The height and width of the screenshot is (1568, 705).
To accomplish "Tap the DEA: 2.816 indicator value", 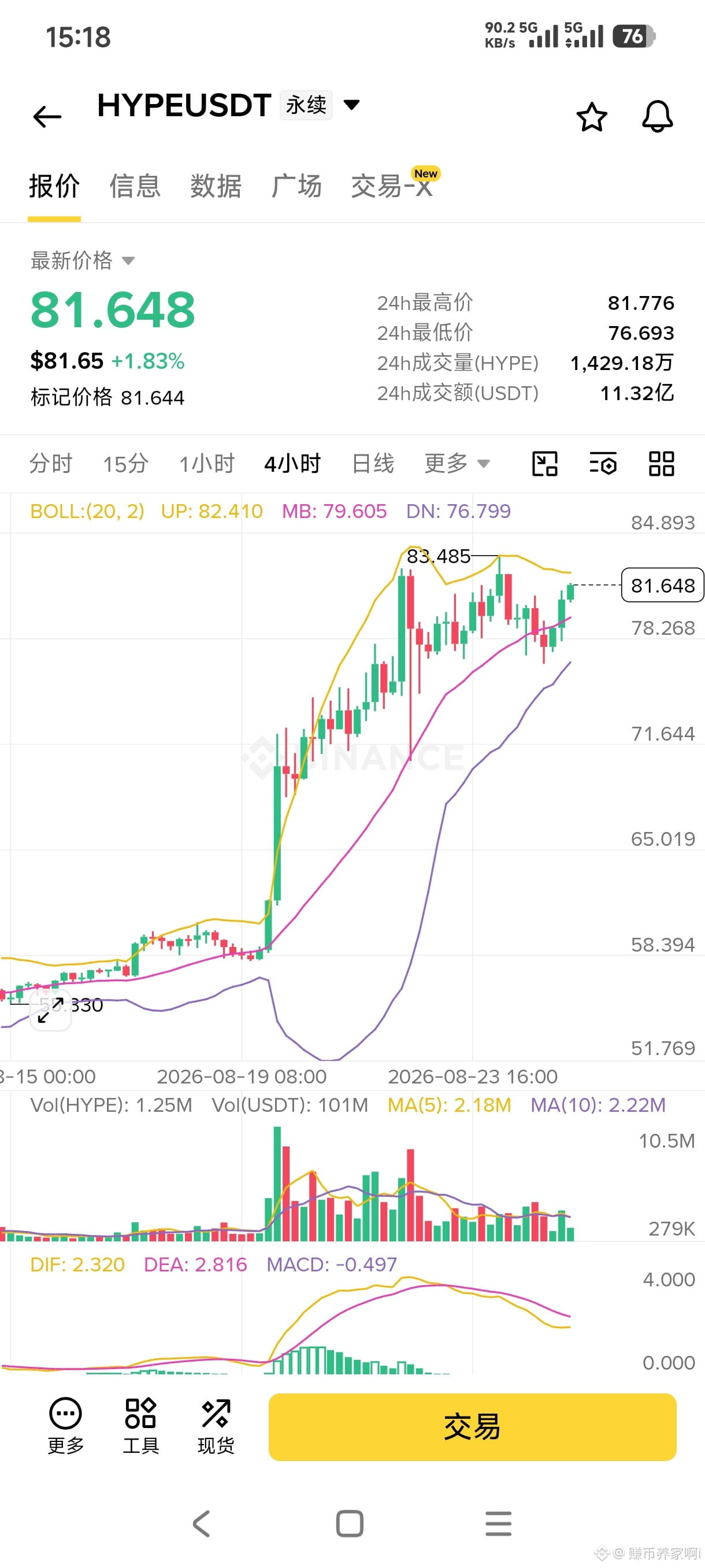I will click(195, 1265).
